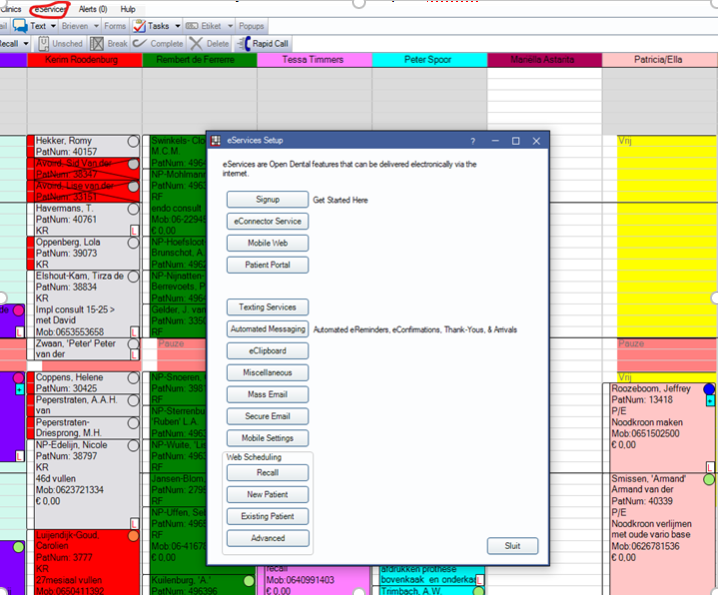Select the Zwaan, 'Peter' appointment
718x595 pixels.
pos(82,349)
